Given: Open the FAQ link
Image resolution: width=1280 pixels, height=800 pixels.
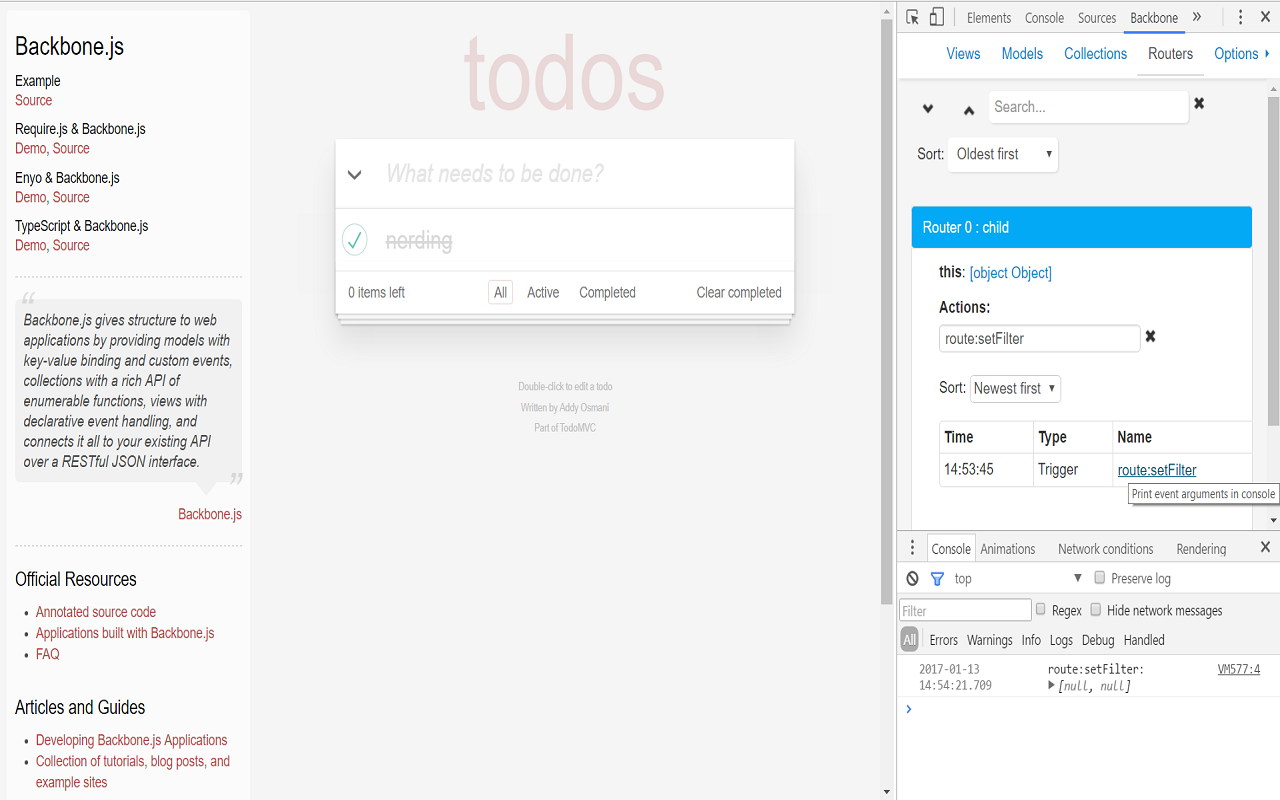Looking at the screenshot, I should coord(48,654).
